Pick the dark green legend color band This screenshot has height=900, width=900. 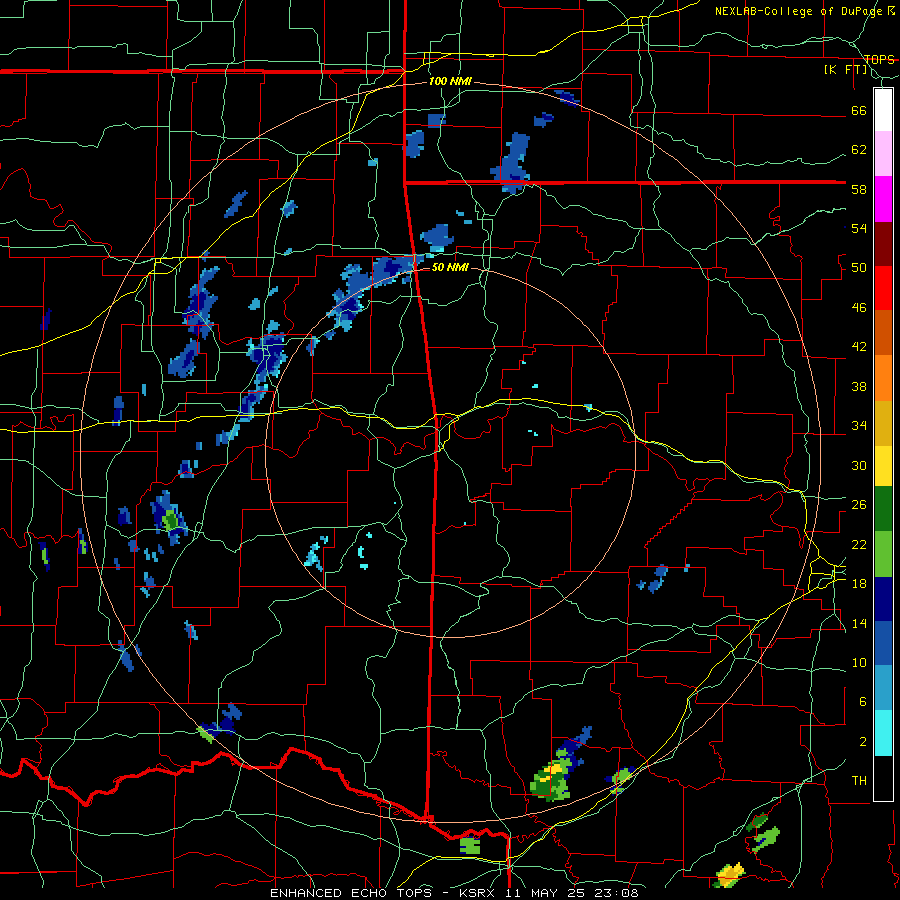click(x=883, y=509)
